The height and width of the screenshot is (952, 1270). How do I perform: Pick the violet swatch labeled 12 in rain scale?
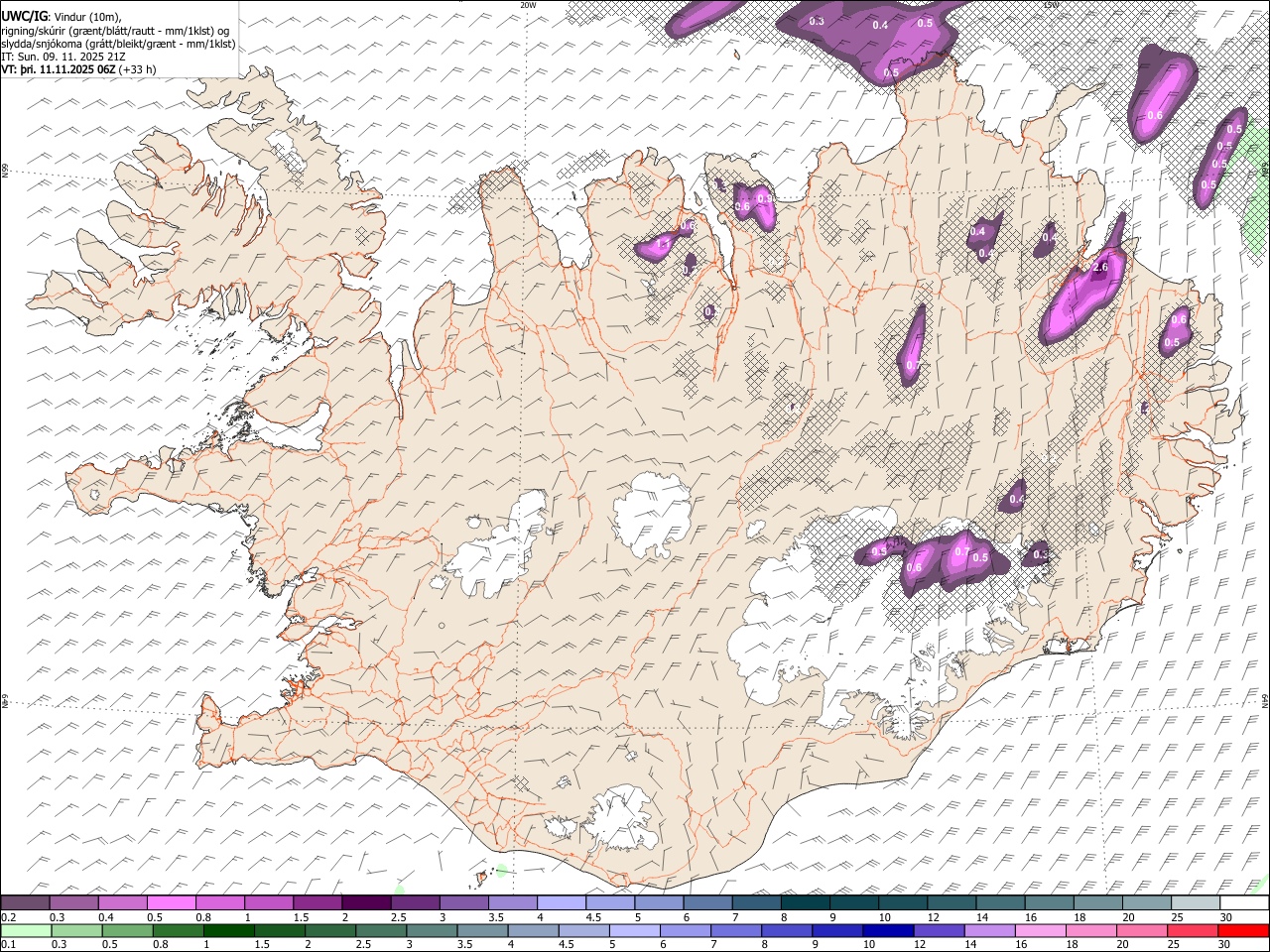(x=938, y=931)
